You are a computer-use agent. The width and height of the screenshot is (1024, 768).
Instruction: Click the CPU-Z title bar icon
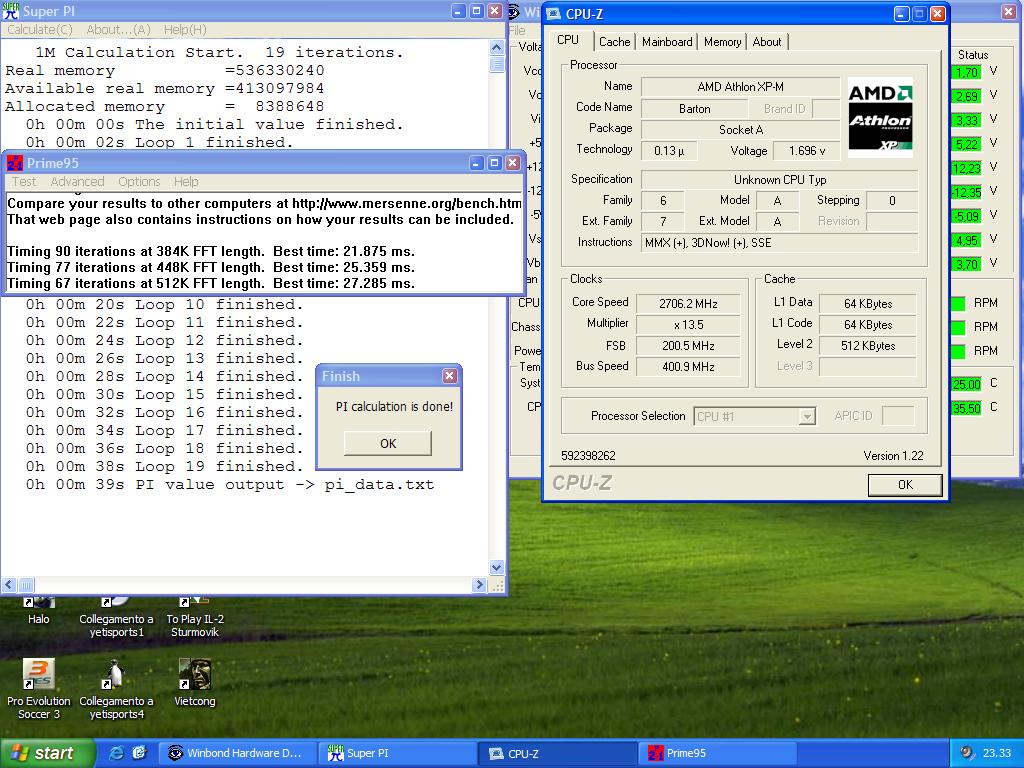coord(553,13)
